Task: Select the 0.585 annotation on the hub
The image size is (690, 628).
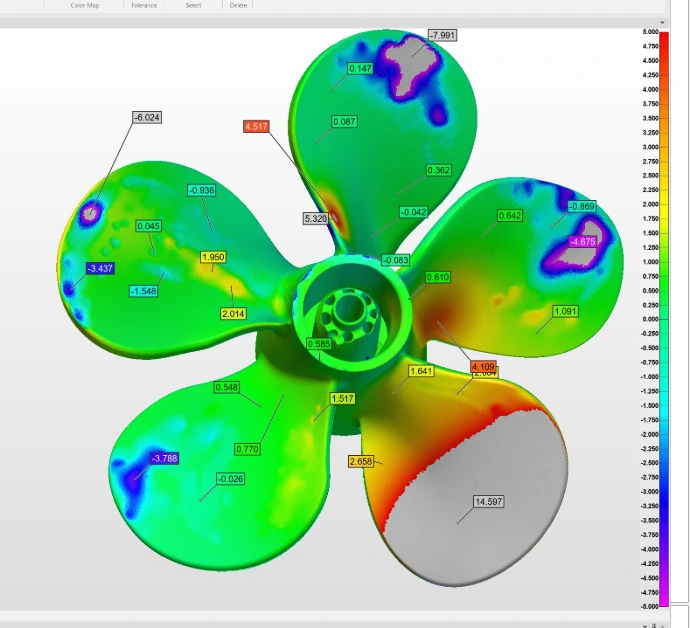Action: click(x=319, y=344)
